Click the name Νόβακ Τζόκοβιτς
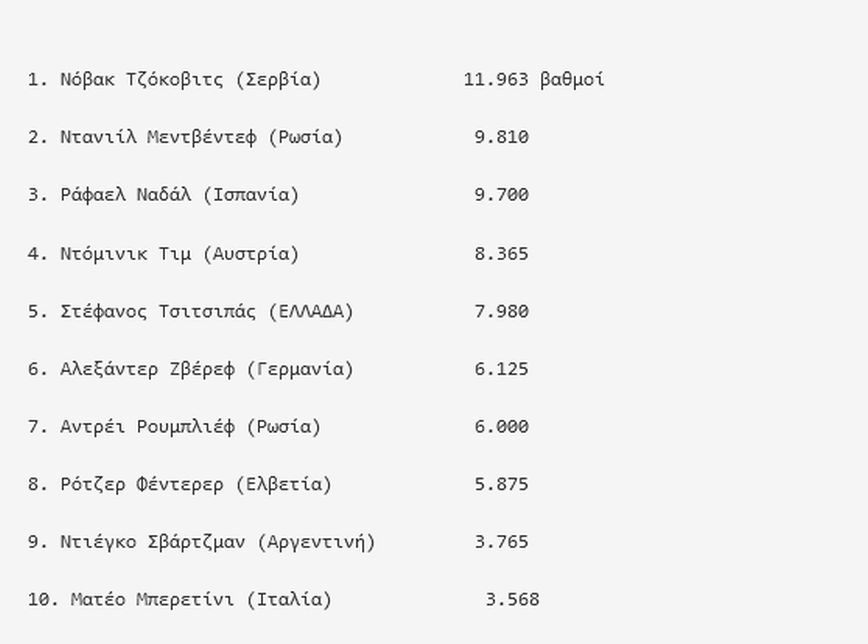 coord(142,80)
